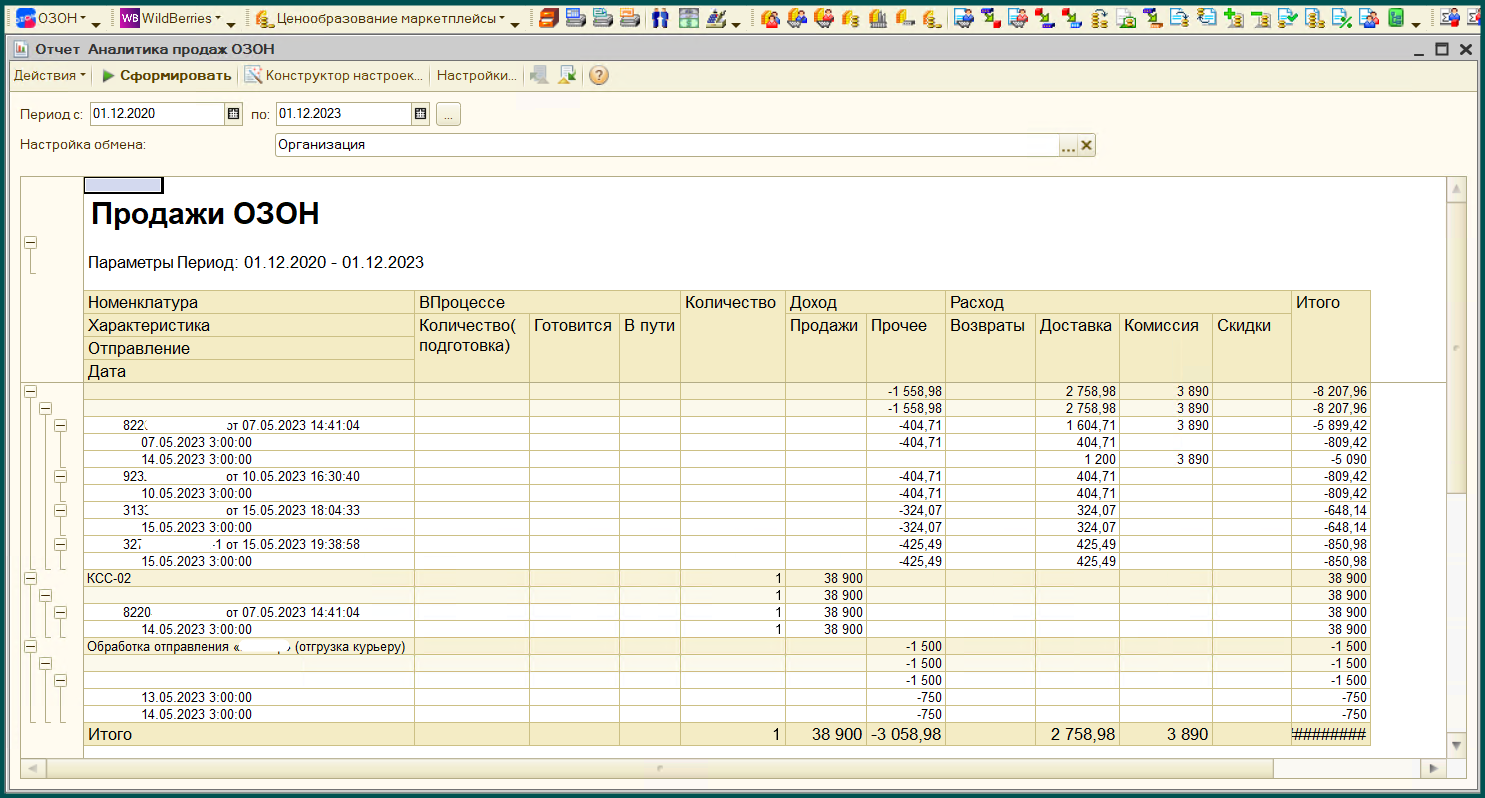1485x798 pixels.
Task: Click the gray cabinet toolbar icon
Action: [x=688, y=18]
